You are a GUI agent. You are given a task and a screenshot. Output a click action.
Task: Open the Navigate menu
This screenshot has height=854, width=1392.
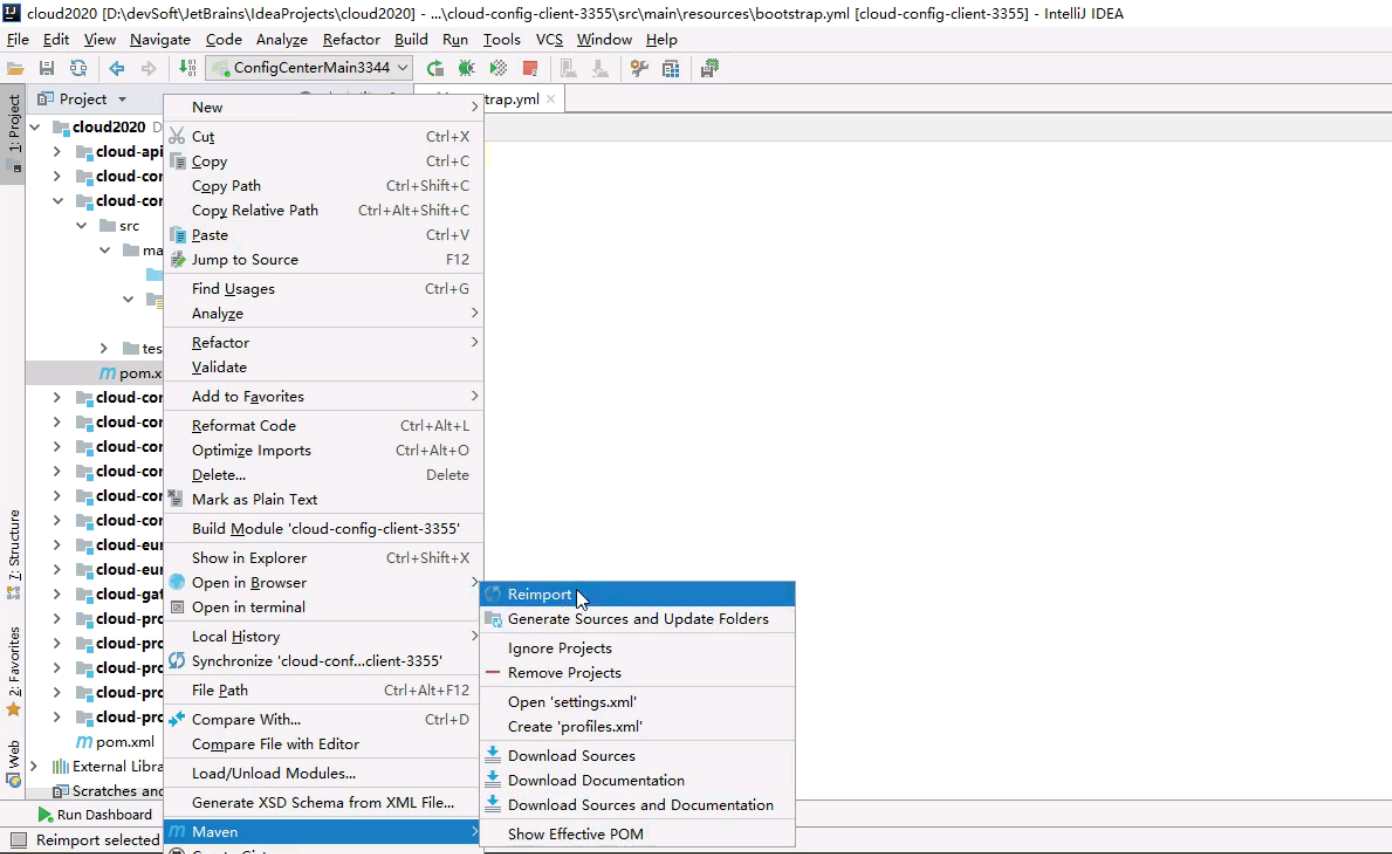point(160,39)
